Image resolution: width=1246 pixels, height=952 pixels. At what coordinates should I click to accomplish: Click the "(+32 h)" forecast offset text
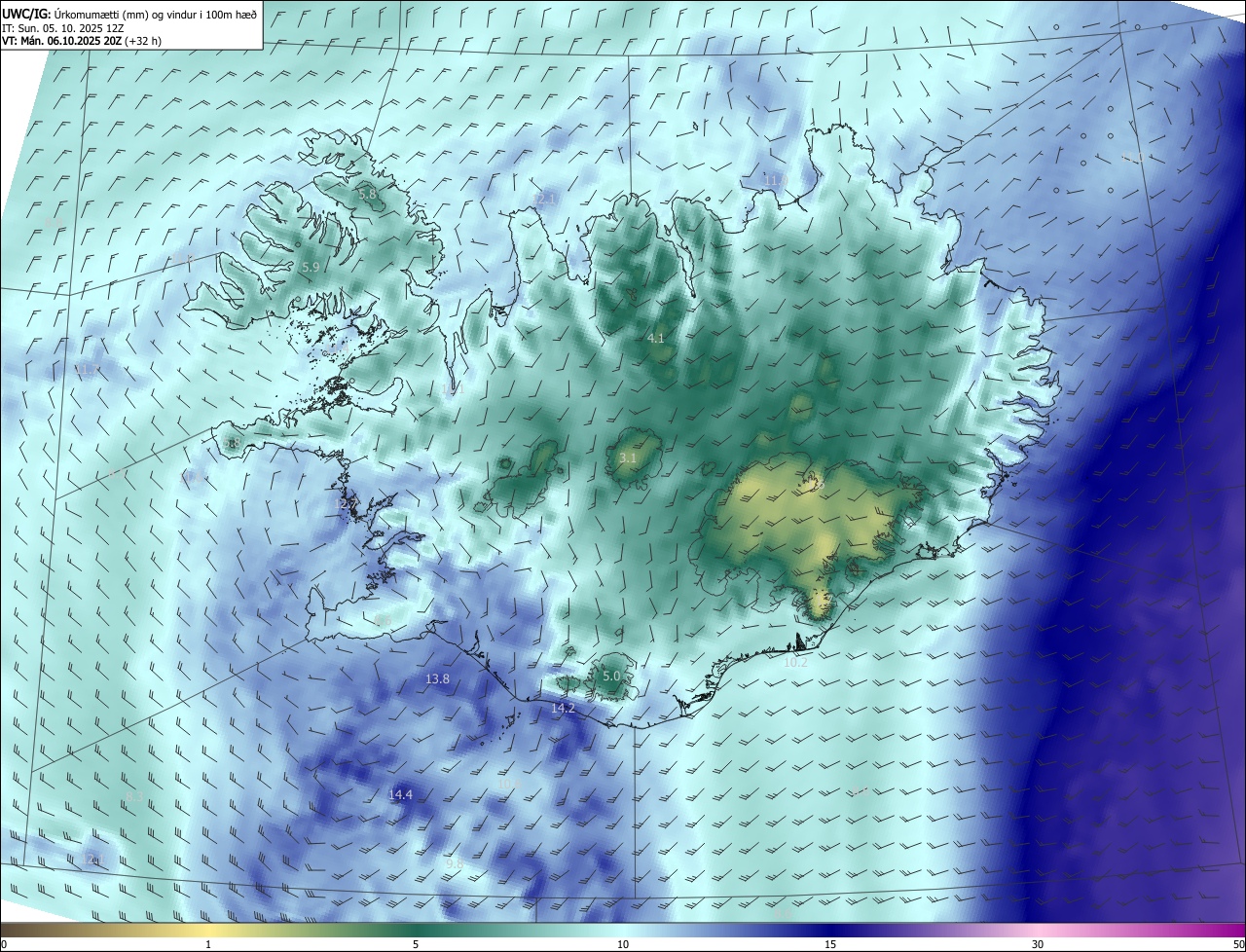(142, 41)
